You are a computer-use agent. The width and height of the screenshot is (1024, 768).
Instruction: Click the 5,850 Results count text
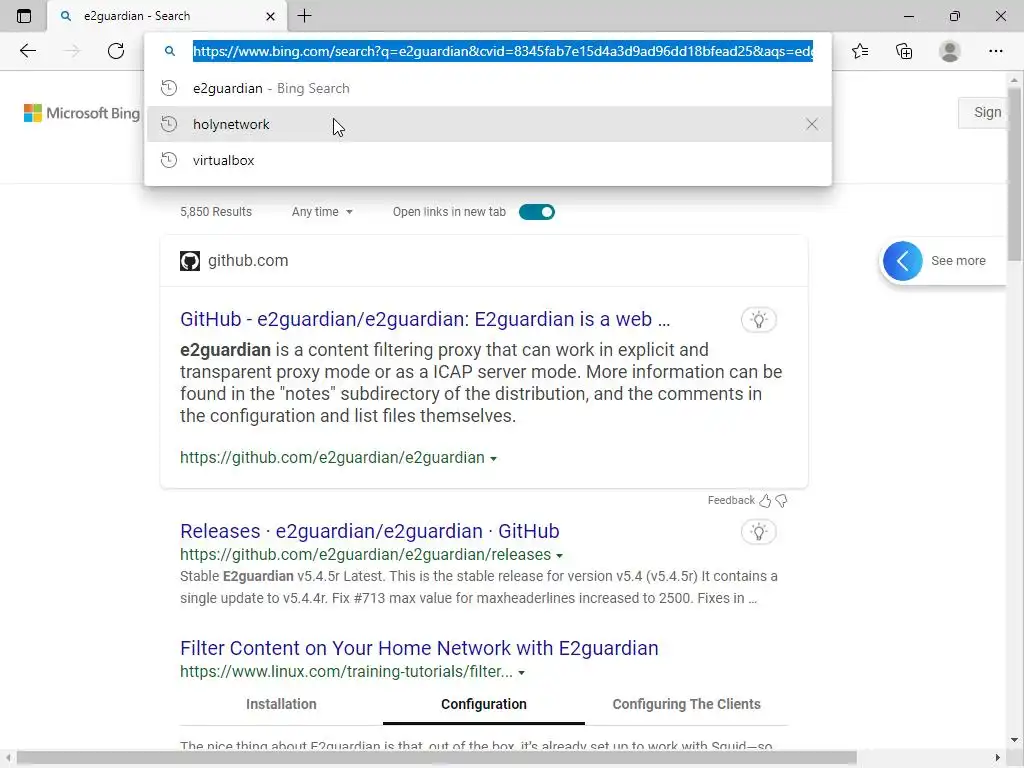pos(216,212)
